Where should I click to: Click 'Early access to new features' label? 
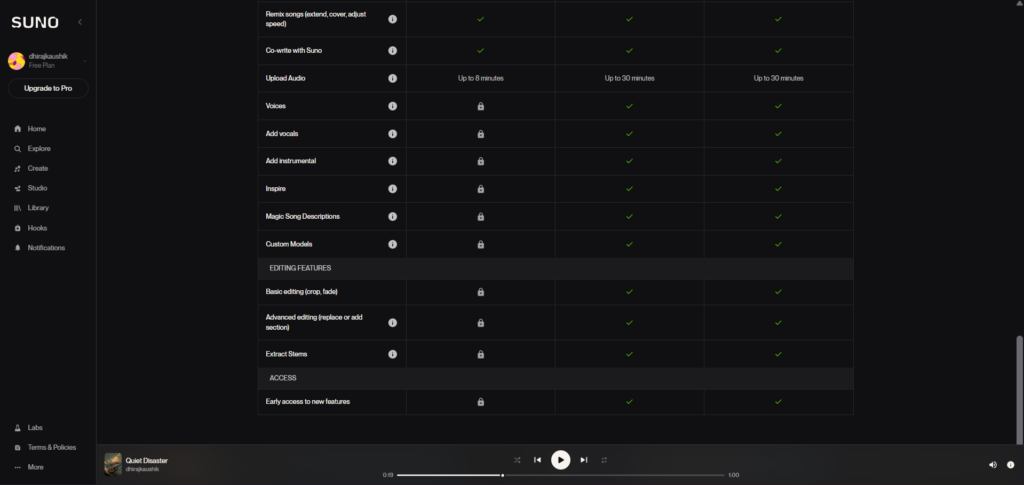click(x=308, y=401)
